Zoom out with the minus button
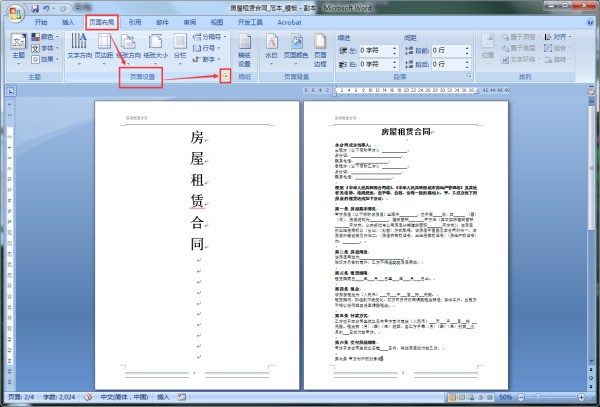Image resolution: width=600 pixels, height=407 pixels. [x=521, y=397]
